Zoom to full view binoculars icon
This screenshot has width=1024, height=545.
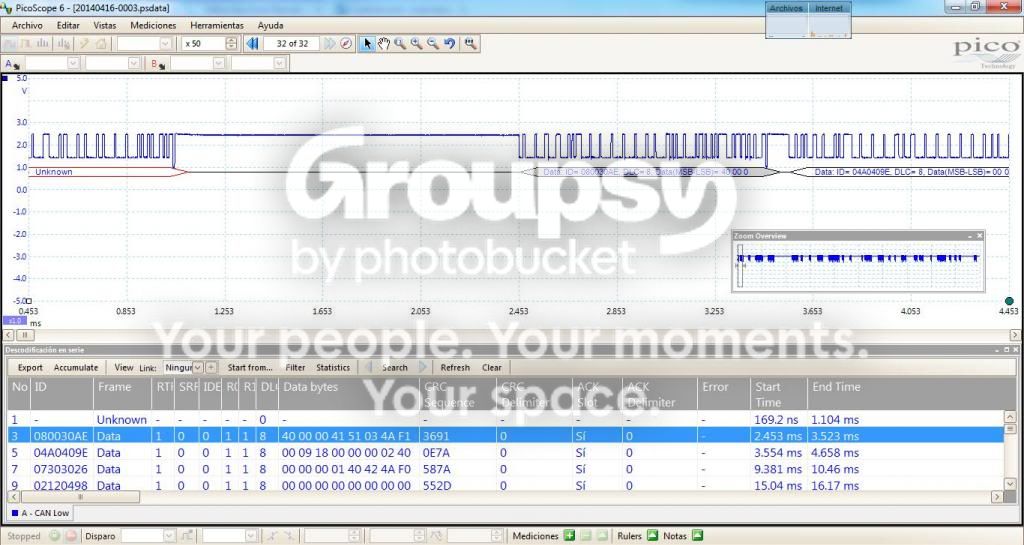[x=470, y=44]
